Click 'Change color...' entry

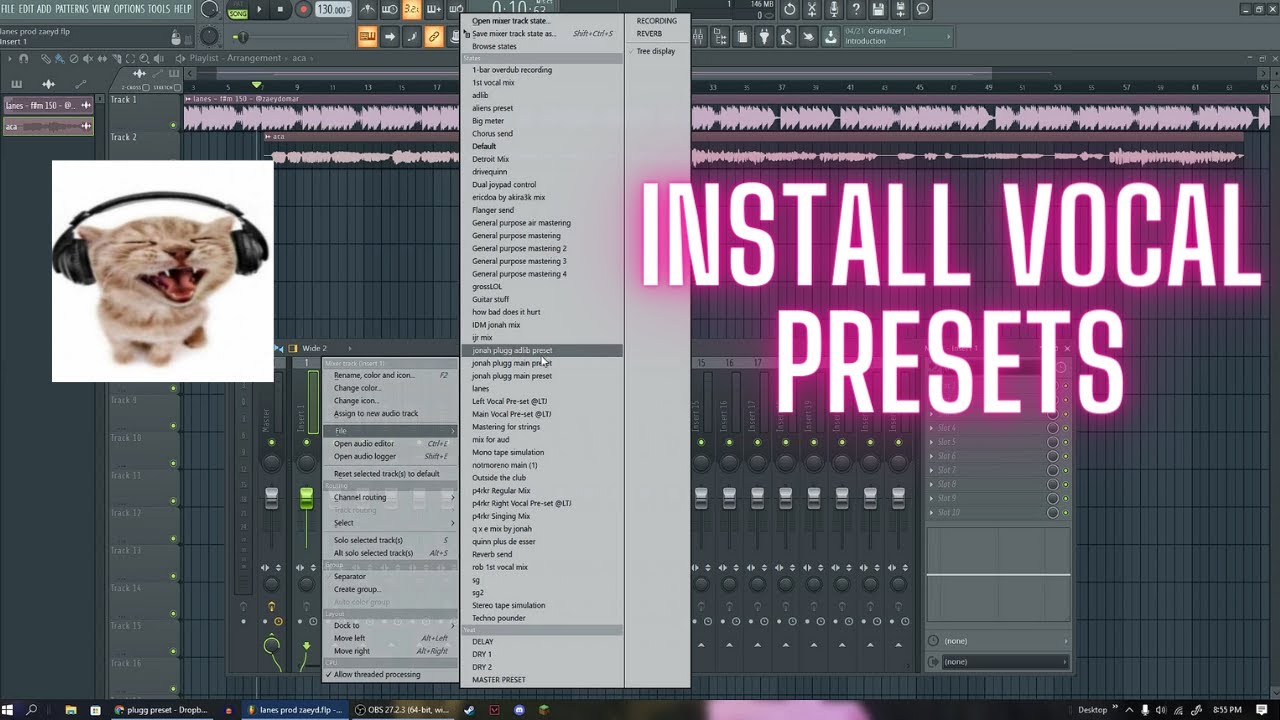pos(389,388)
